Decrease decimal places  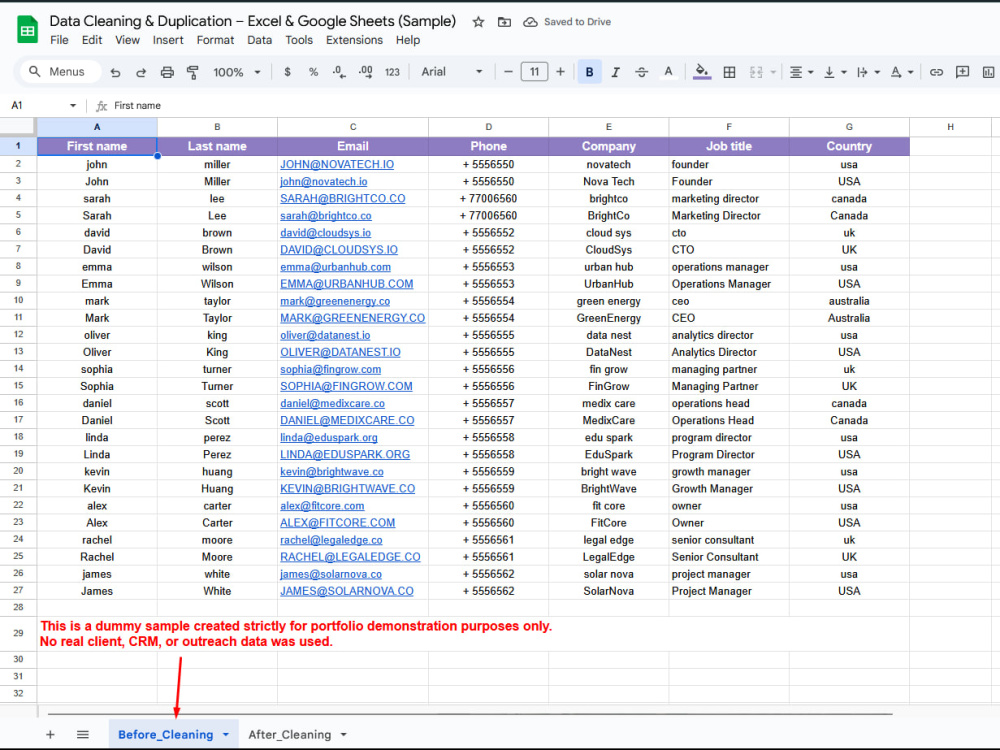[x=339, y=72]
